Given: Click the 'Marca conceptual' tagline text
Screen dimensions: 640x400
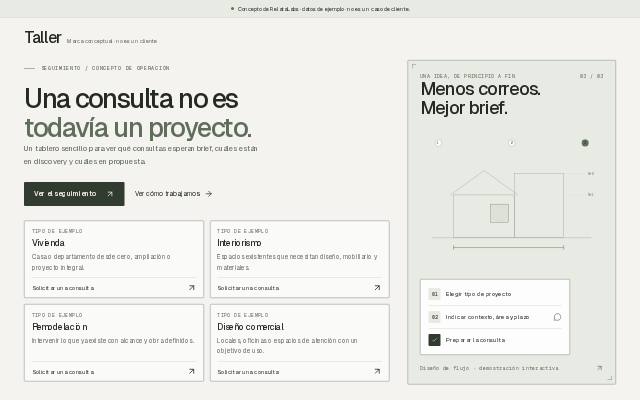Looking at the screenshot, I should (112, 41).
